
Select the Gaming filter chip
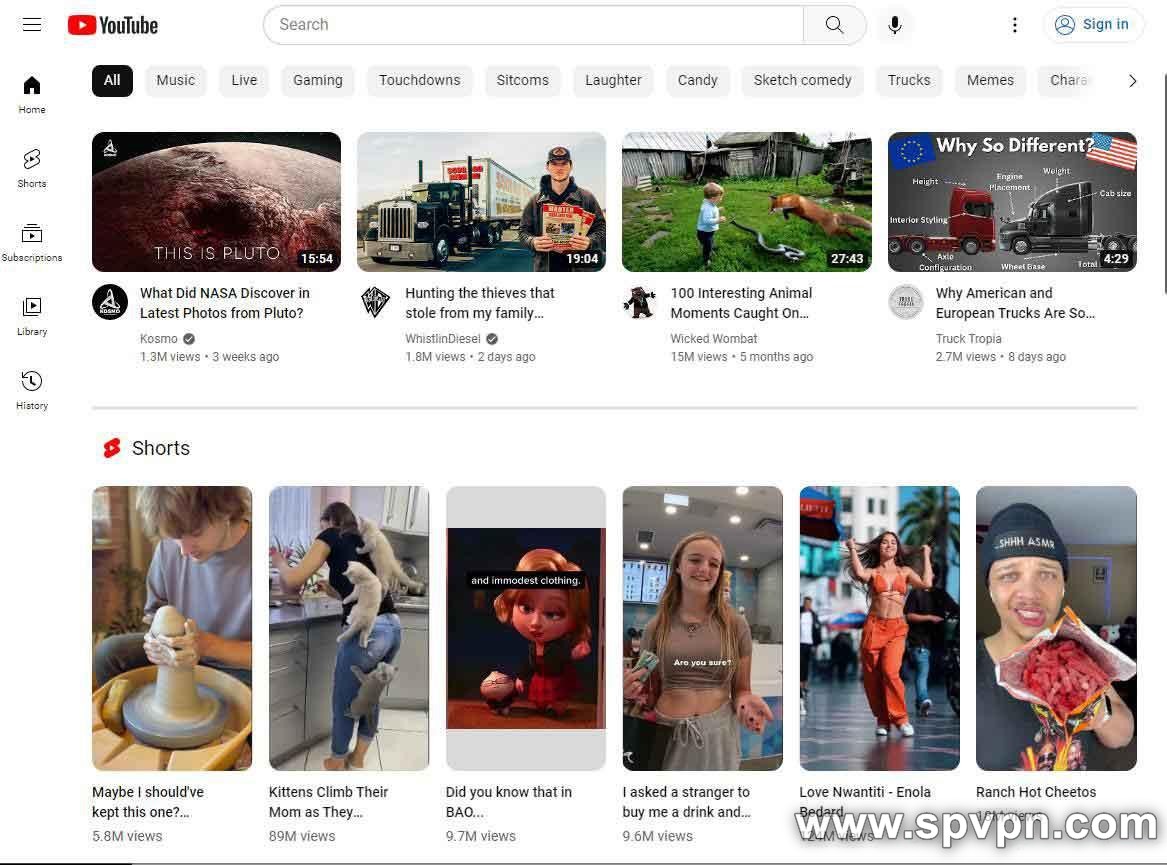click(318, 80)
